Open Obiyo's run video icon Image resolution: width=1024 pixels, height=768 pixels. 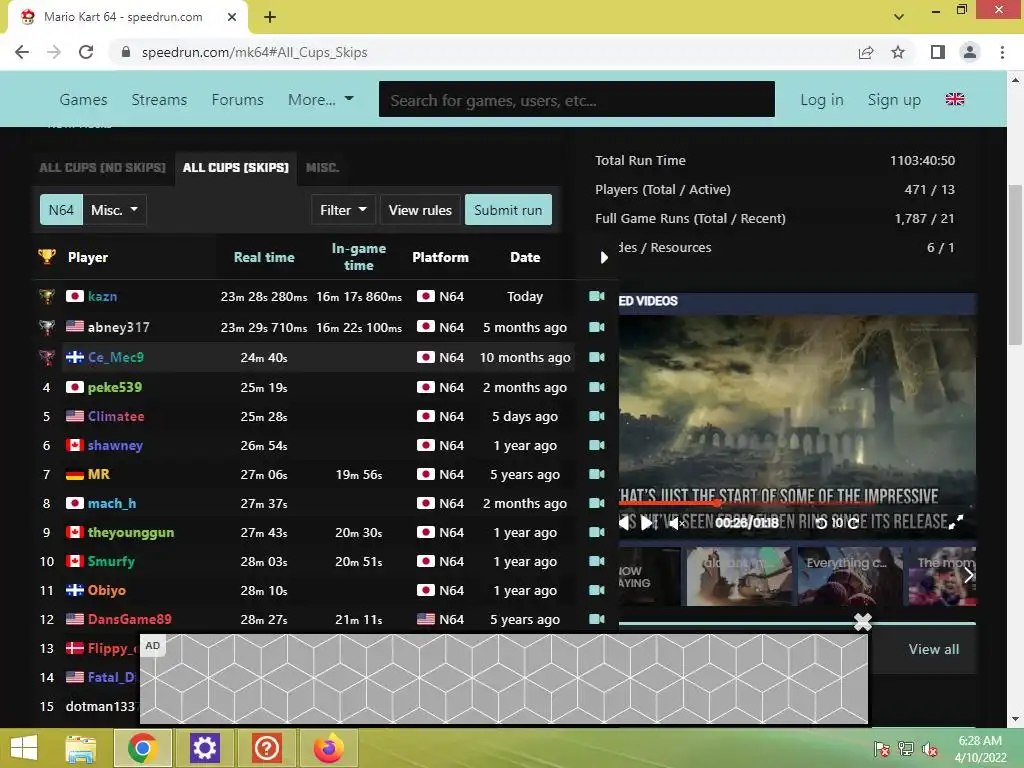596,590
